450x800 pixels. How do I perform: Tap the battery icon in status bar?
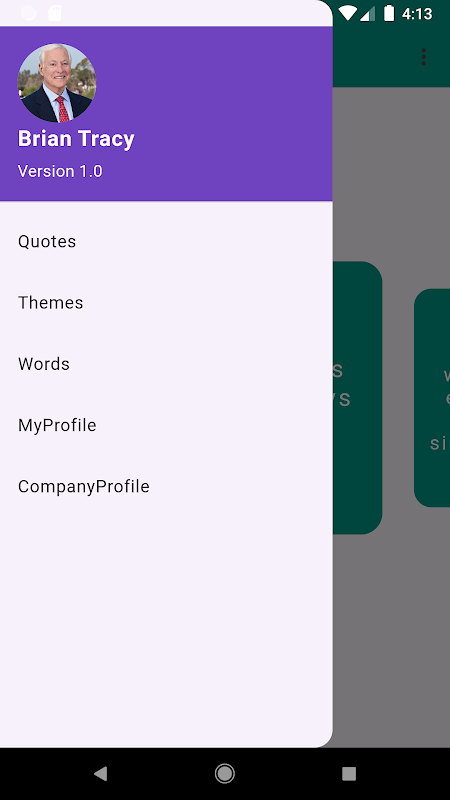[389, 13]
